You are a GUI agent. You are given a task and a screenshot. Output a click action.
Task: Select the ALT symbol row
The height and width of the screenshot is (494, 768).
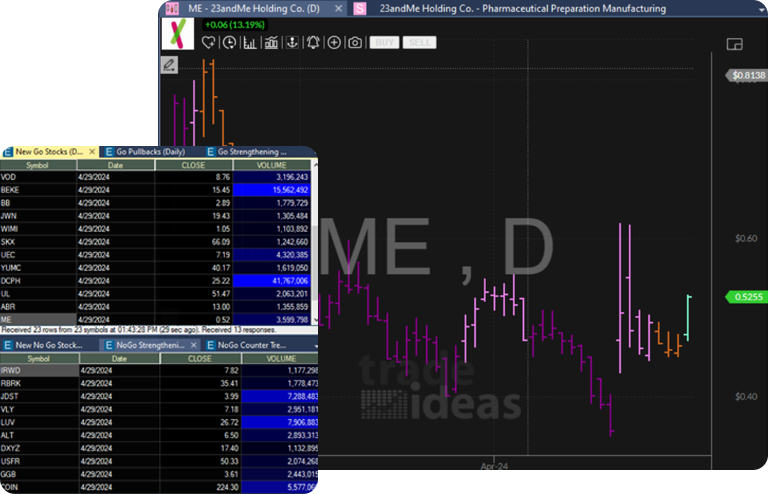[x=159, y=435]
